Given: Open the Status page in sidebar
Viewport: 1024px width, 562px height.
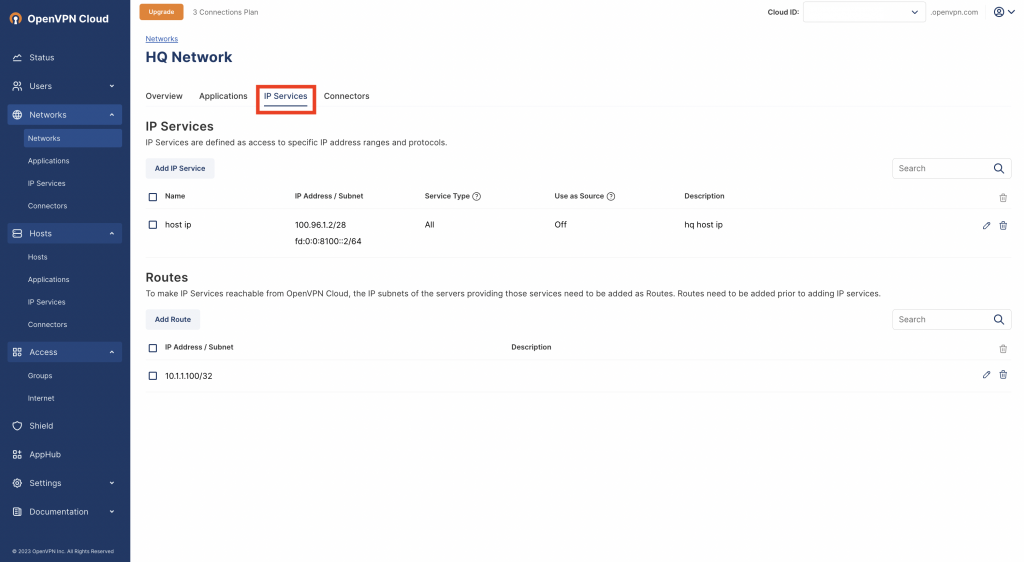Looking at the screenshot, I should point(41,57).
